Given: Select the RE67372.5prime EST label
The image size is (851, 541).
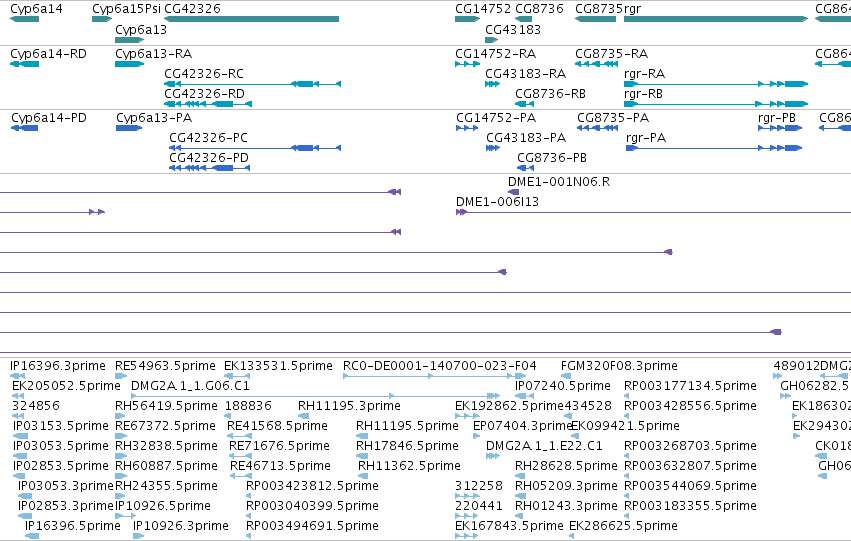Looking at the screenshot, I should [165, 426].
